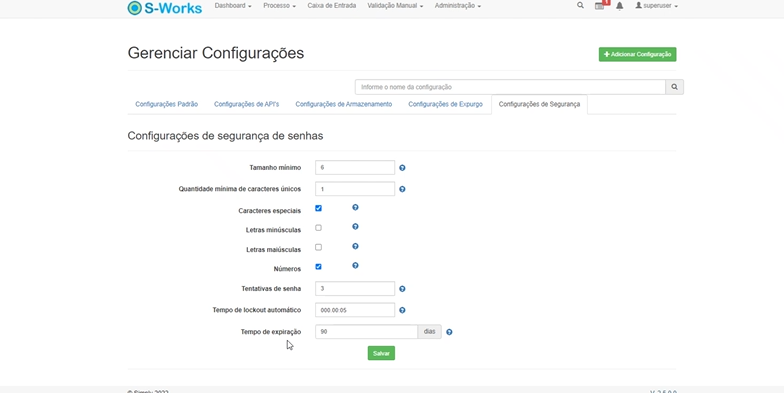
Task: Enable Letras minúsculas checkbox
Action: click(318, 228)
